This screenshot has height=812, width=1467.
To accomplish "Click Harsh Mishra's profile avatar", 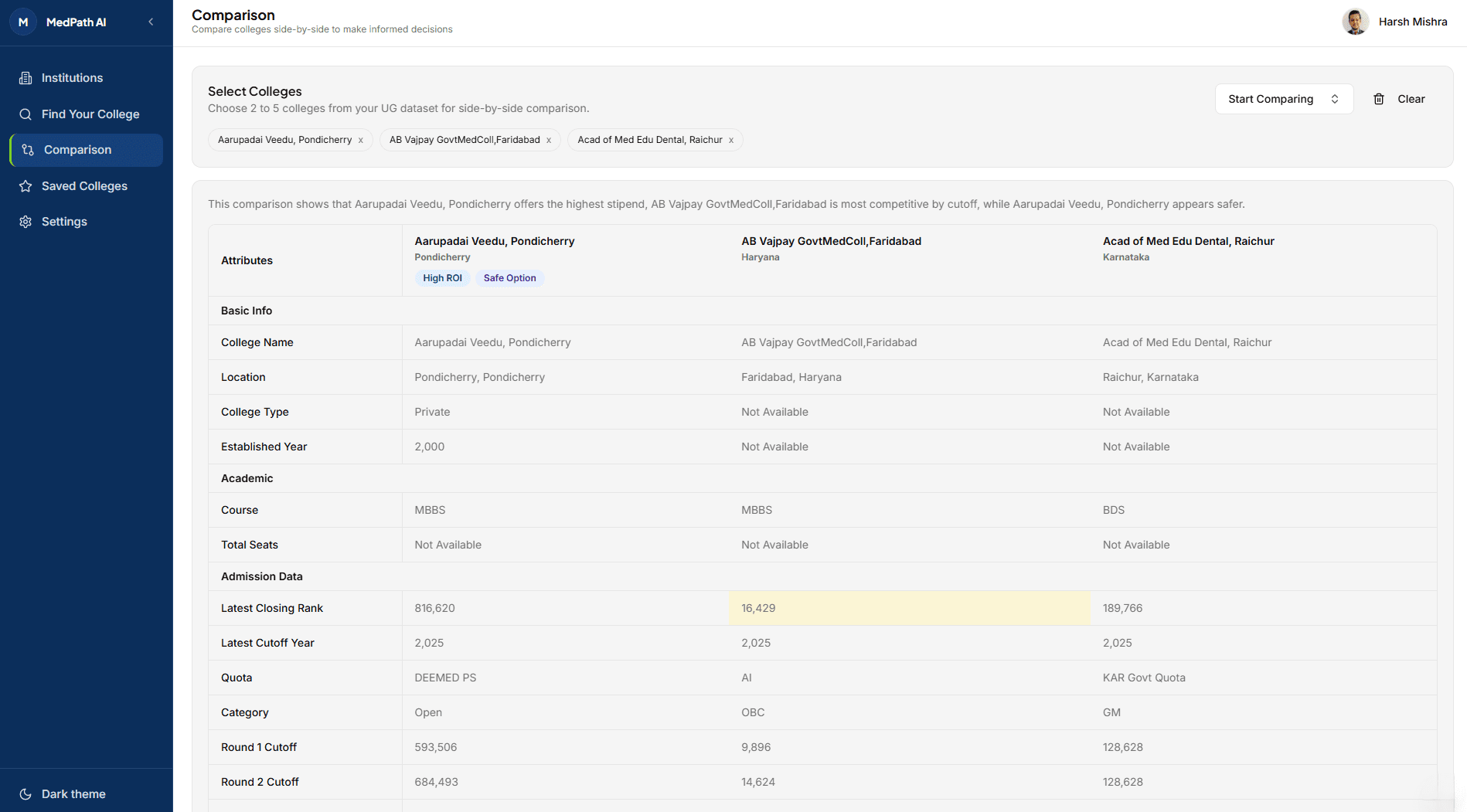I will pyautogui.click(x=1355, y=22).
